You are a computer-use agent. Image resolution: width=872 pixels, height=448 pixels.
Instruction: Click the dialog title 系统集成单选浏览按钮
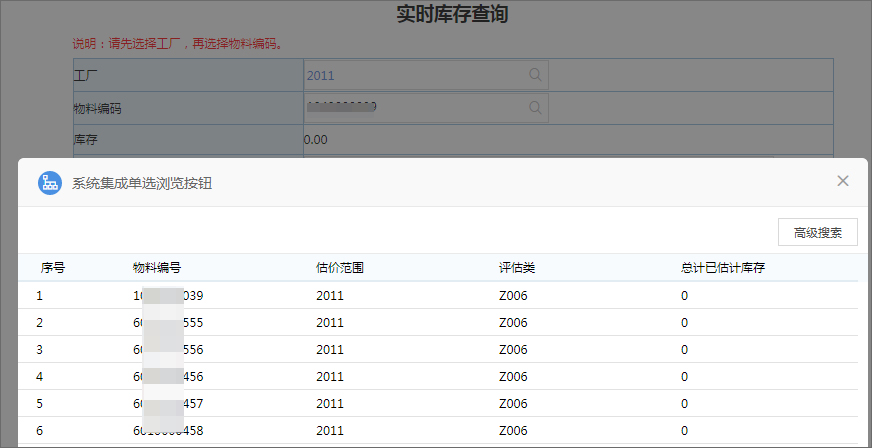pyautogui.click(x=142, y=183)
